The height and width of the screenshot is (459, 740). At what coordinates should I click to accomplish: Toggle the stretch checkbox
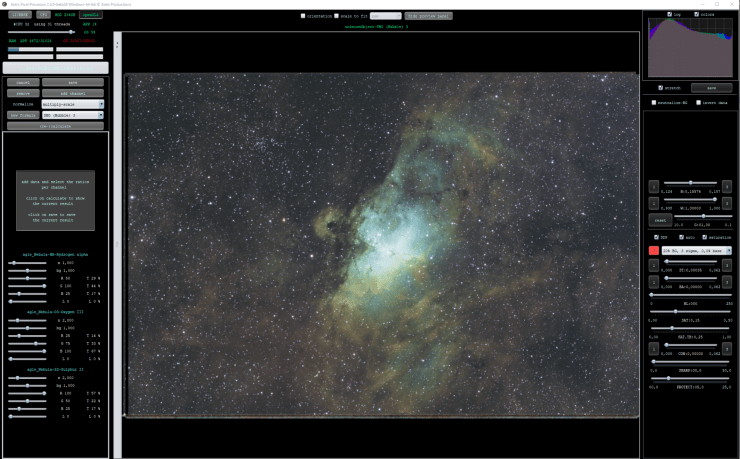coord(661,88)
